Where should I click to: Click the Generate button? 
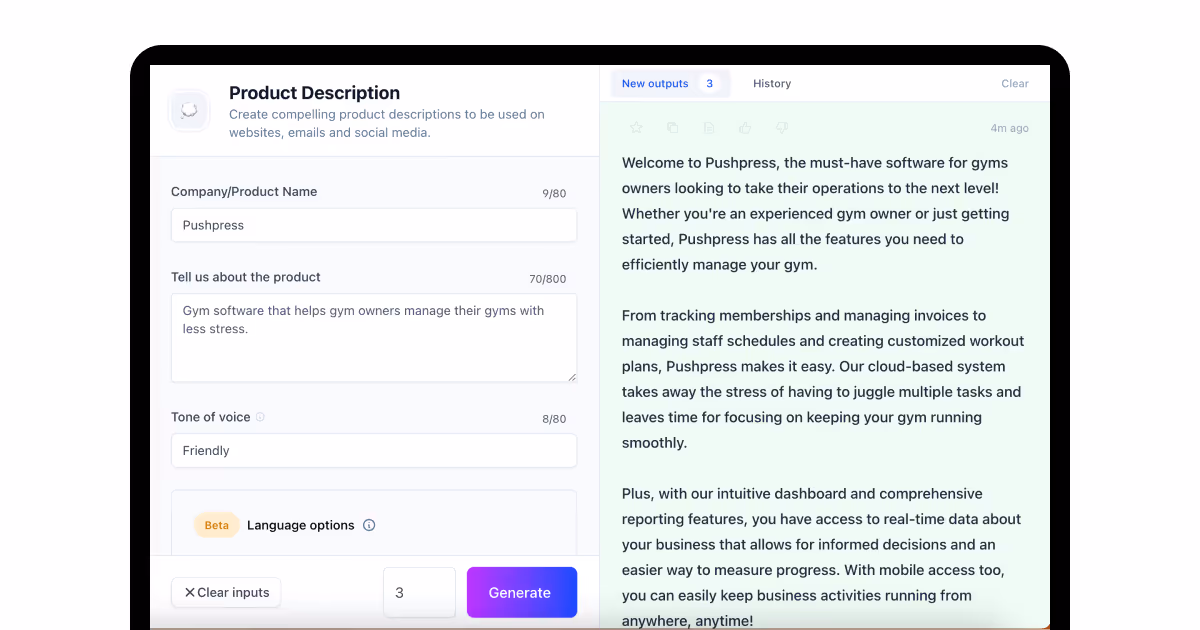click(522, 593)
